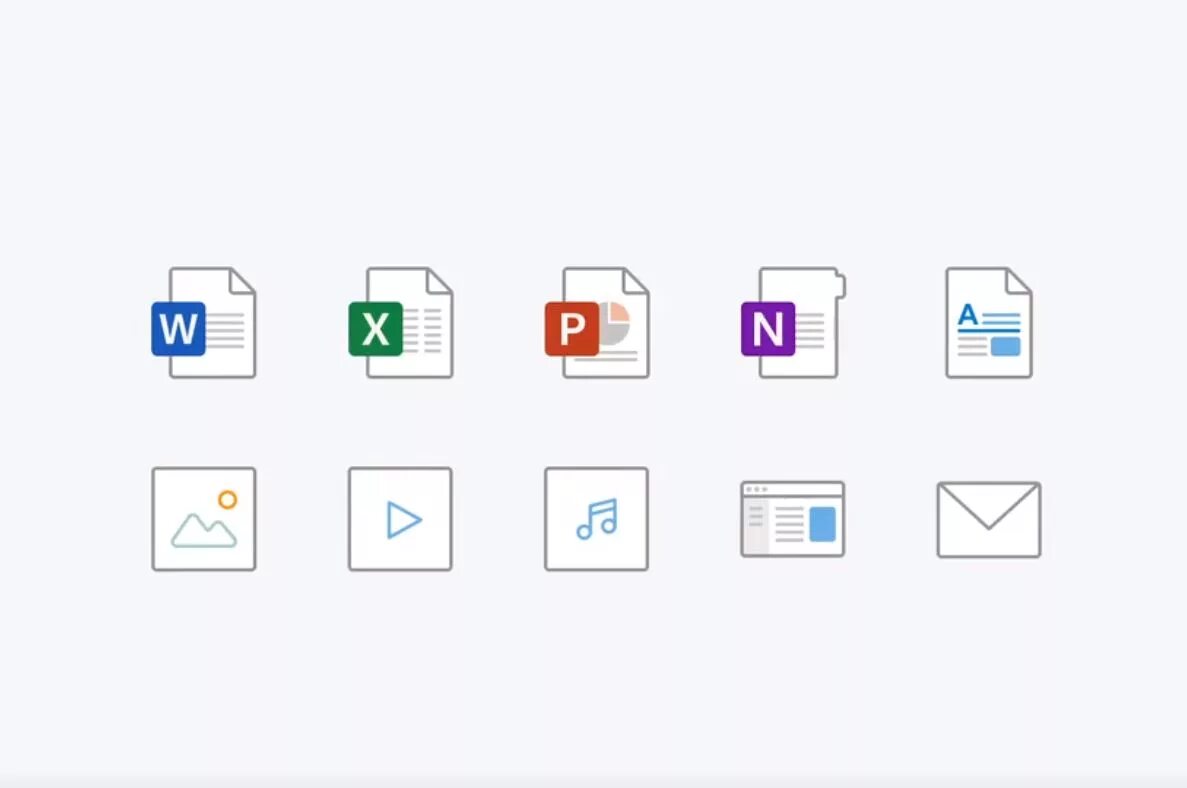The image size is (1187, 788).
Task: Click the video play file icon
Action: pyautogui.click(x=400, y=519)
